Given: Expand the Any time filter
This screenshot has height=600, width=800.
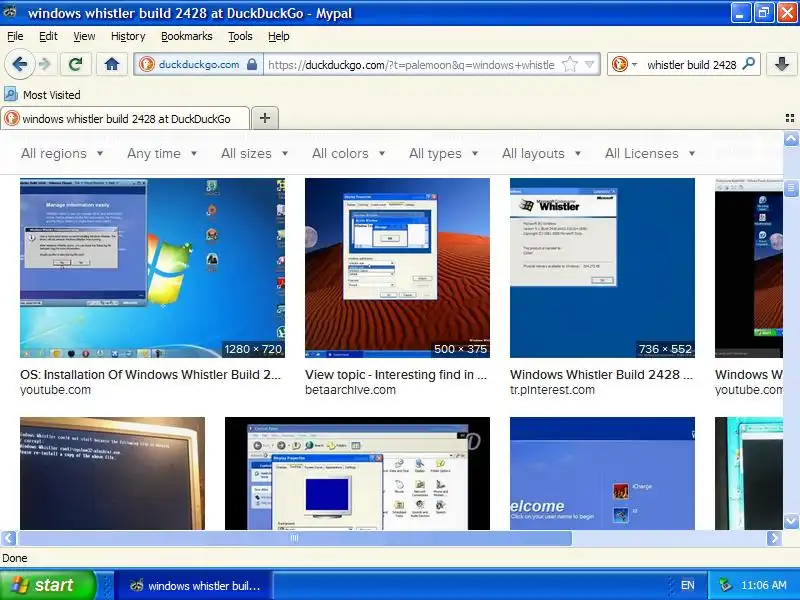Looking at the screenshot, I should coord(162,154).
